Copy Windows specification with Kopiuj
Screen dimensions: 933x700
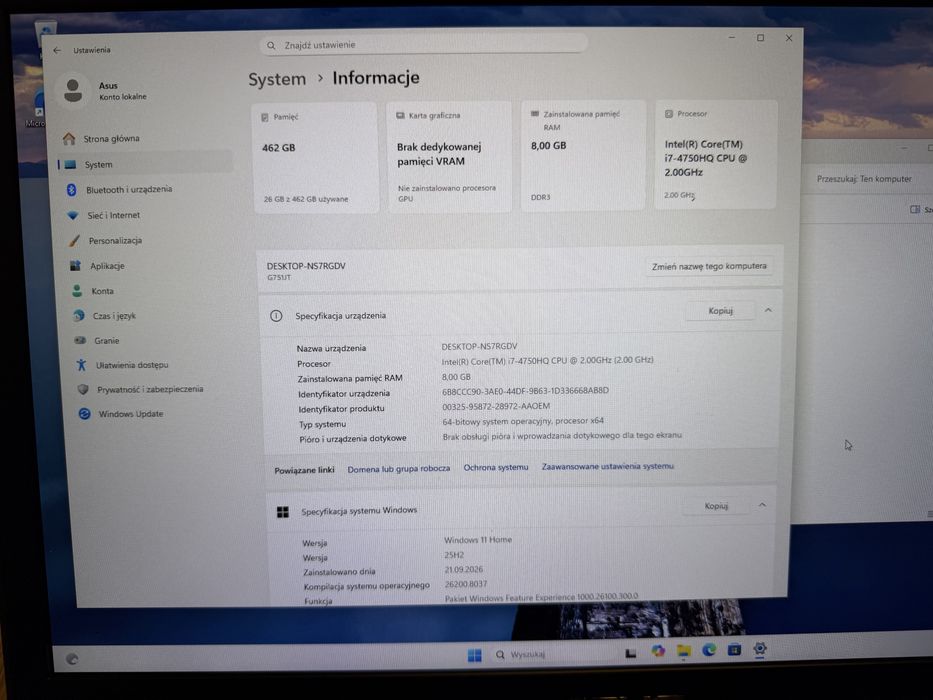point(716,506)
